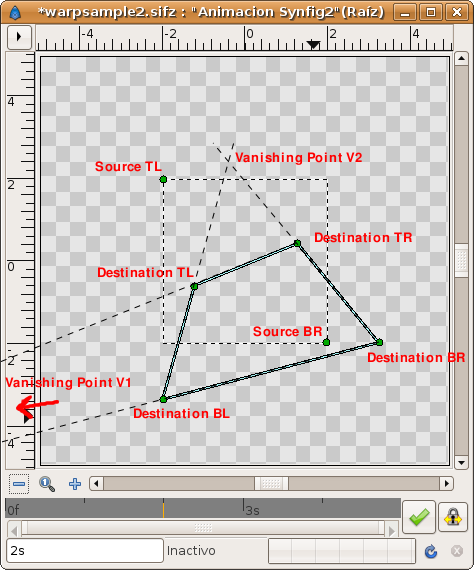Viewport: 474px width, 570px height.
Task: Click the greyed stop render icon
Action: coord(457,551)
